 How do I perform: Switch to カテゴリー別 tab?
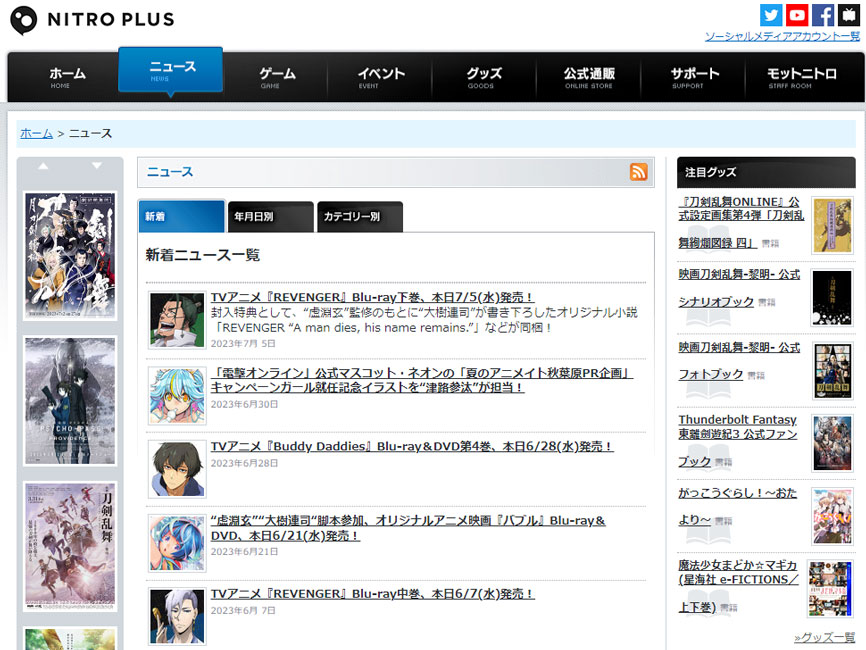(360, 216)
